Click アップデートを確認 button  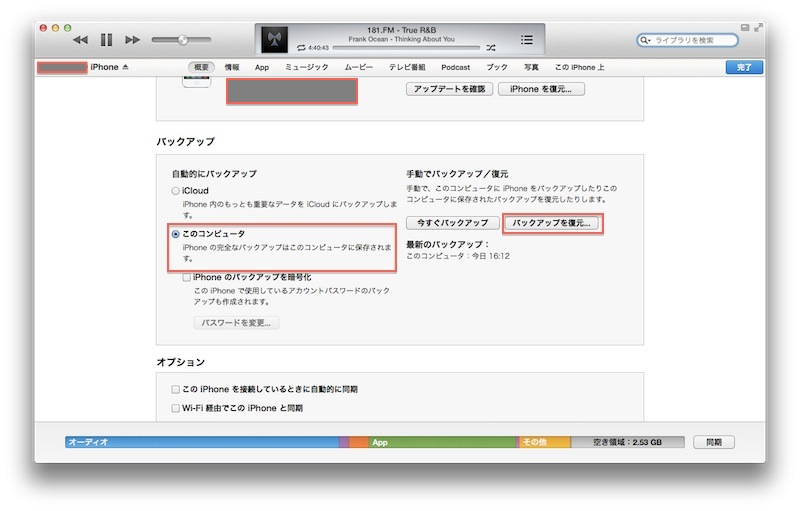click(x=449, y=89)
